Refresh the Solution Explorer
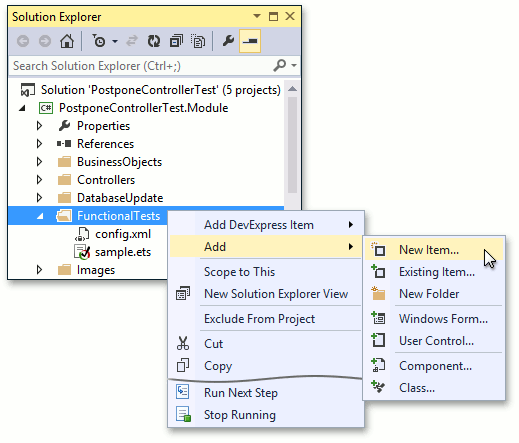 [154, 41]
